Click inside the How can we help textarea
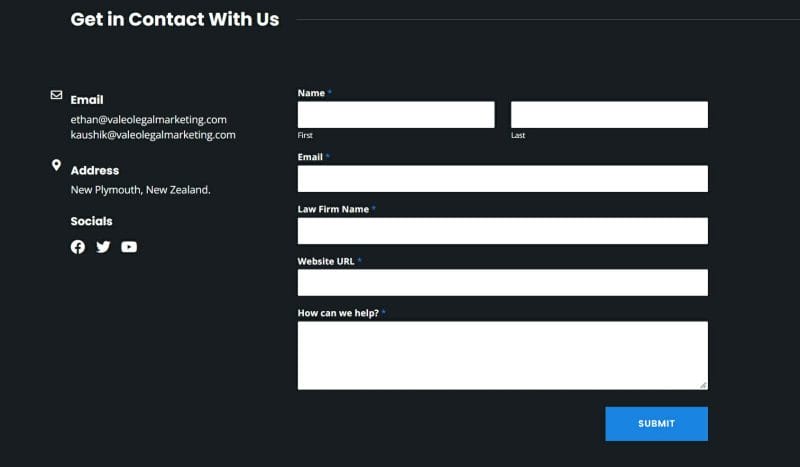Screen dimensions: 800x467 (503, 355)
